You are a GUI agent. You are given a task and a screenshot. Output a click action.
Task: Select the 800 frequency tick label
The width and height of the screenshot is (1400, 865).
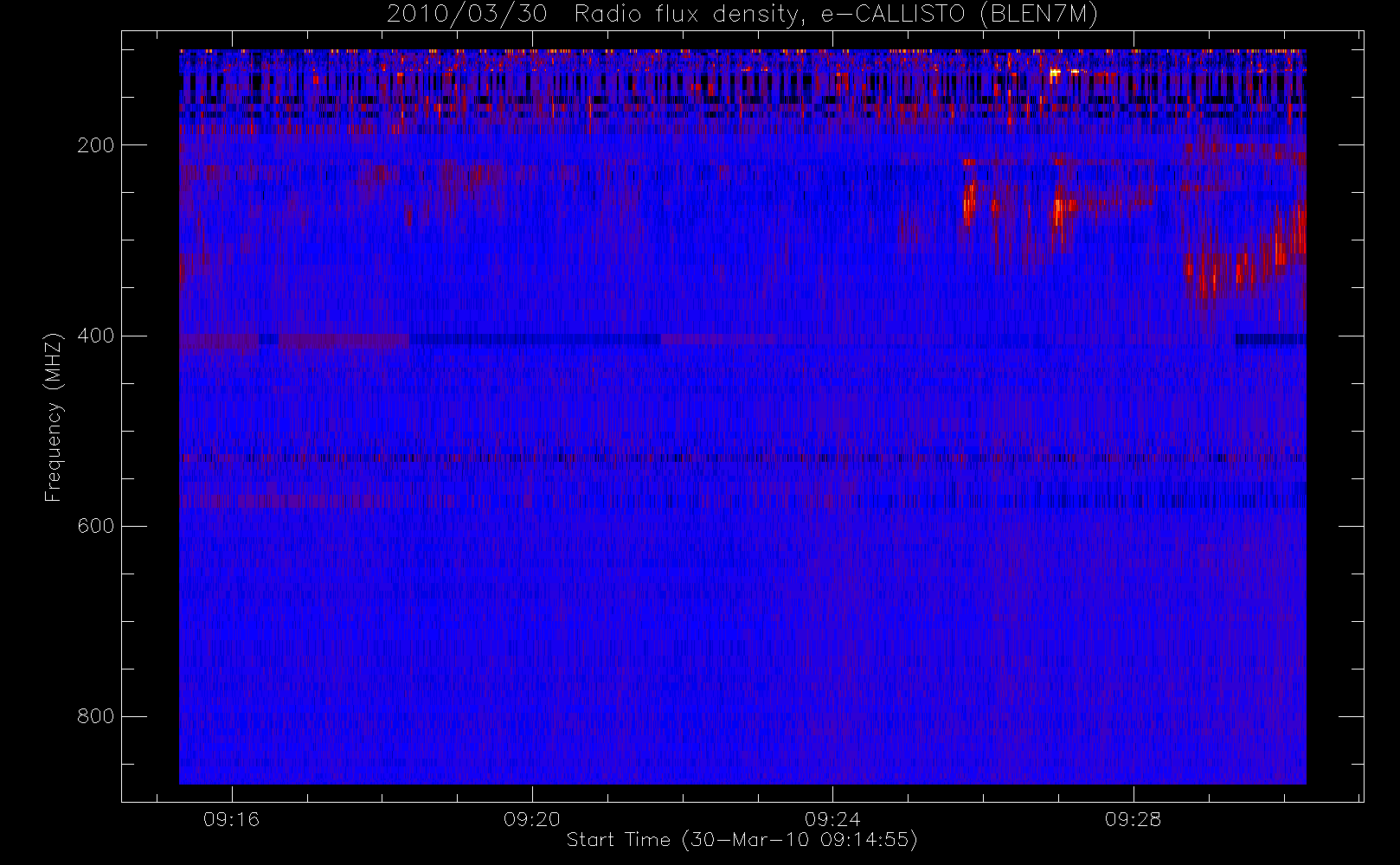click(x=95, y=716)
